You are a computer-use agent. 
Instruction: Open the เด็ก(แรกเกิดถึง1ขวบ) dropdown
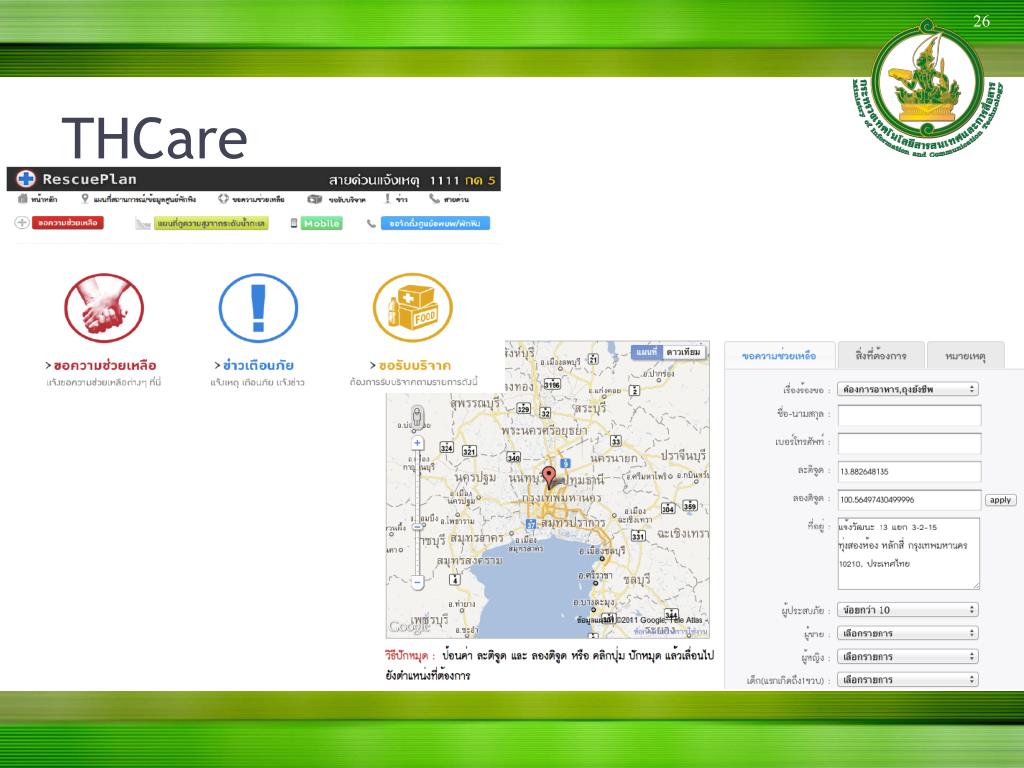[x=908, y=679]
